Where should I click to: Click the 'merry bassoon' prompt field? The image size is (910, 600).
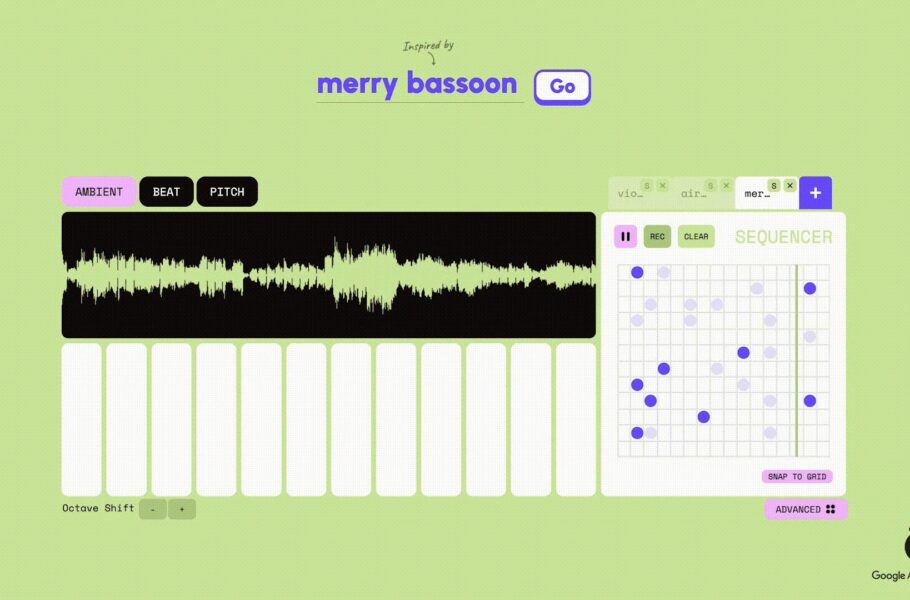click(417, 85)
